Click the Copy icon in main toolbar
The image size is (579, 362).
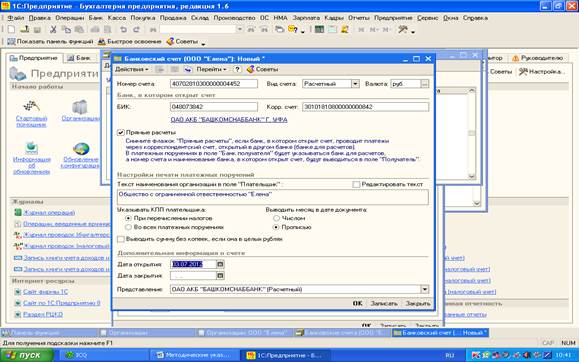click(66, 29)
